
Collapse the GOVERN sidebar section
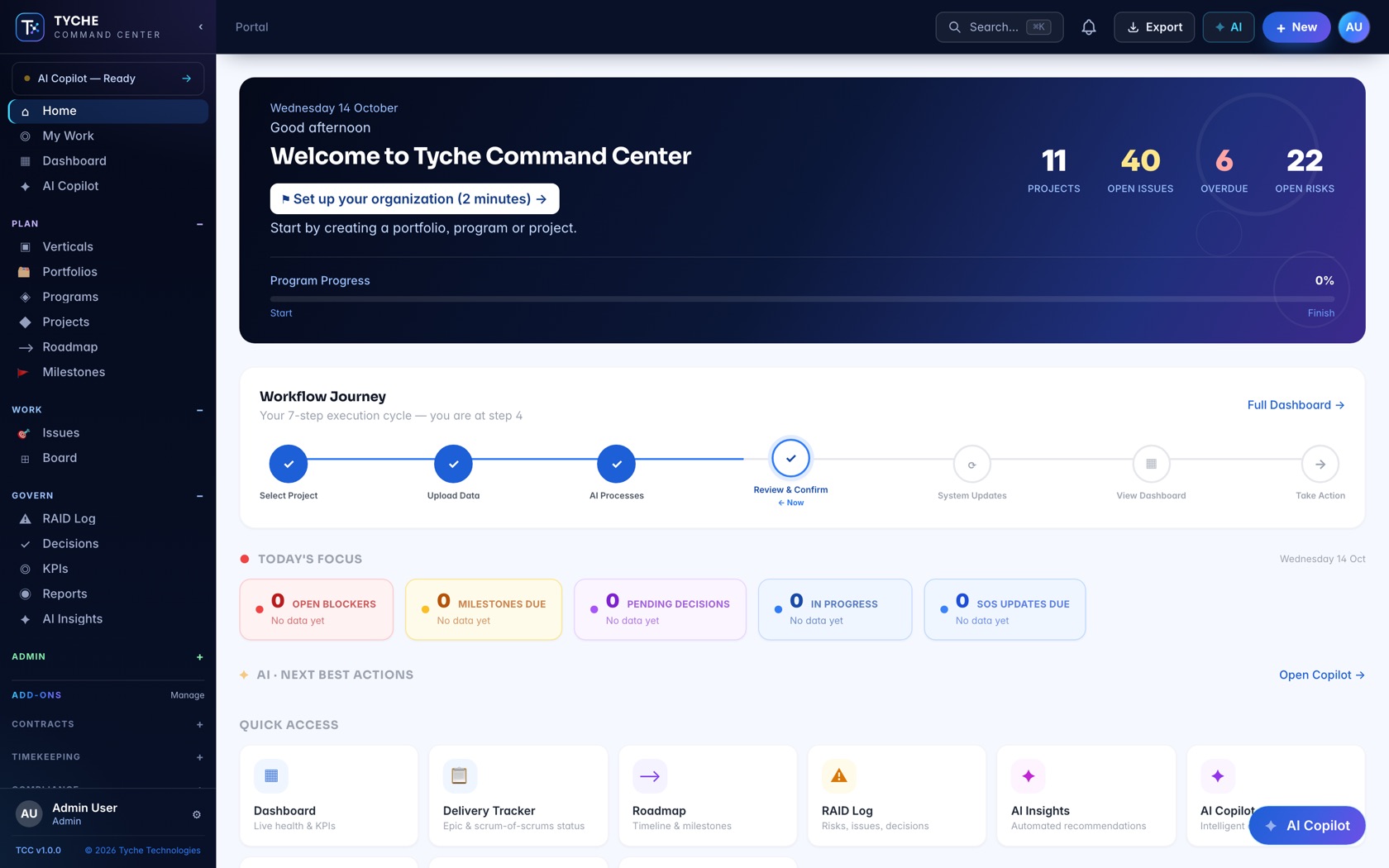click(199, 496)
